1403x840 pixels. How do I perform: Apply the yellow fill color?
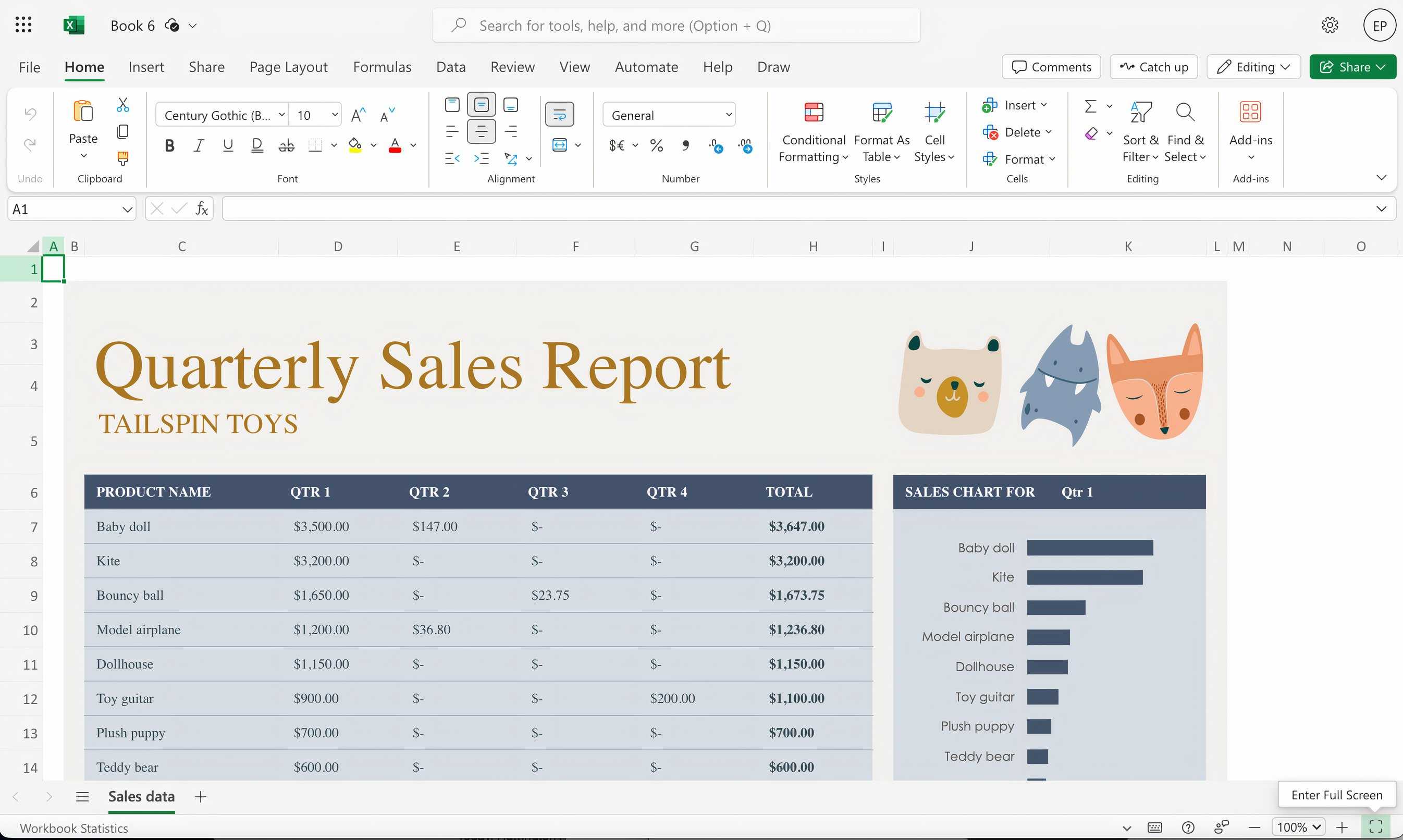pos(355,146)
